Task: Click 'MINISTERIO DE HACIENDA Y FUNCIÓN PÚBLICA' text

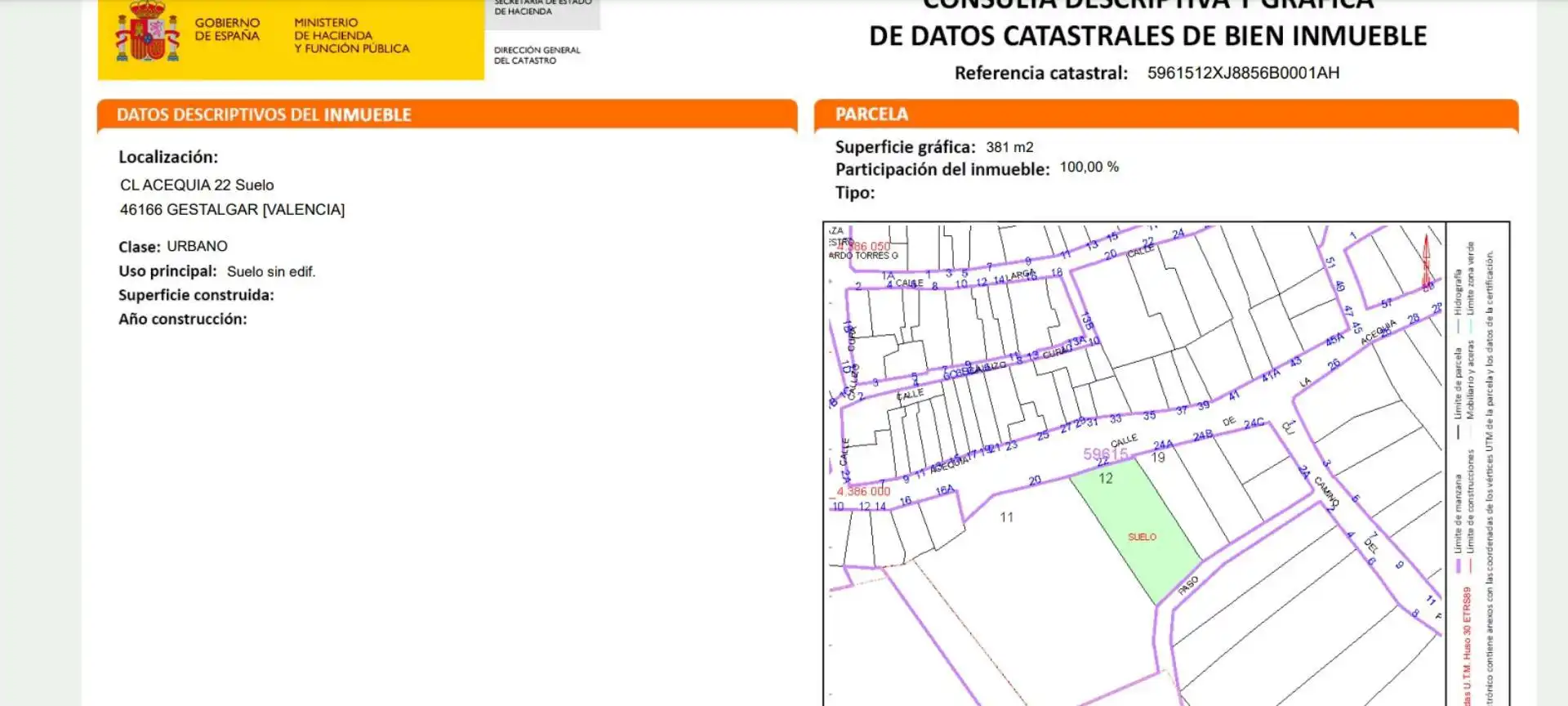Action: [x=351, y=36]
